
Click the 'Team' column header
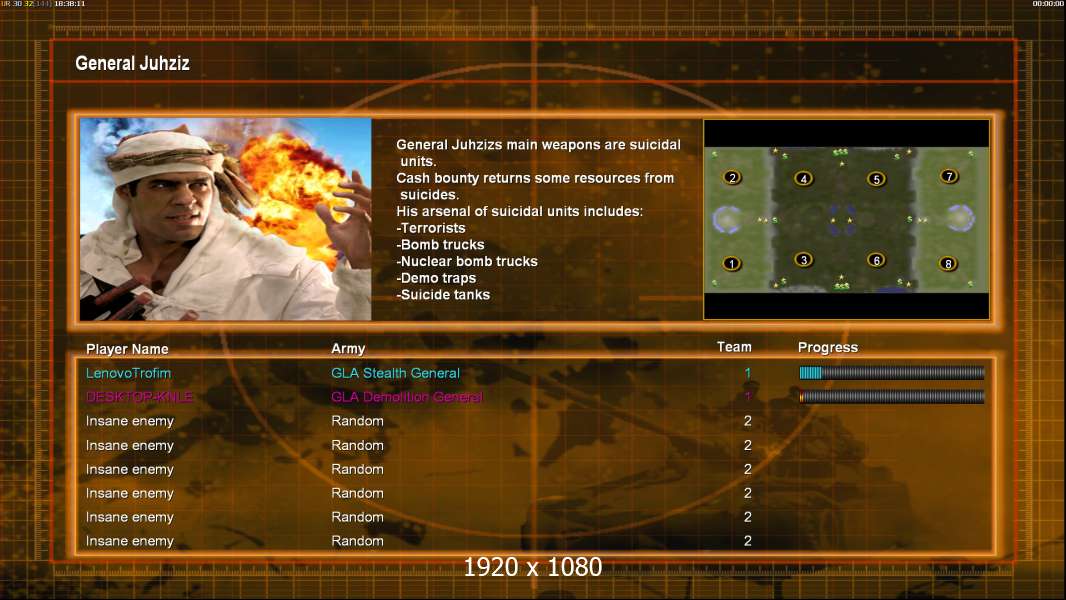click(x=734, y=347)
